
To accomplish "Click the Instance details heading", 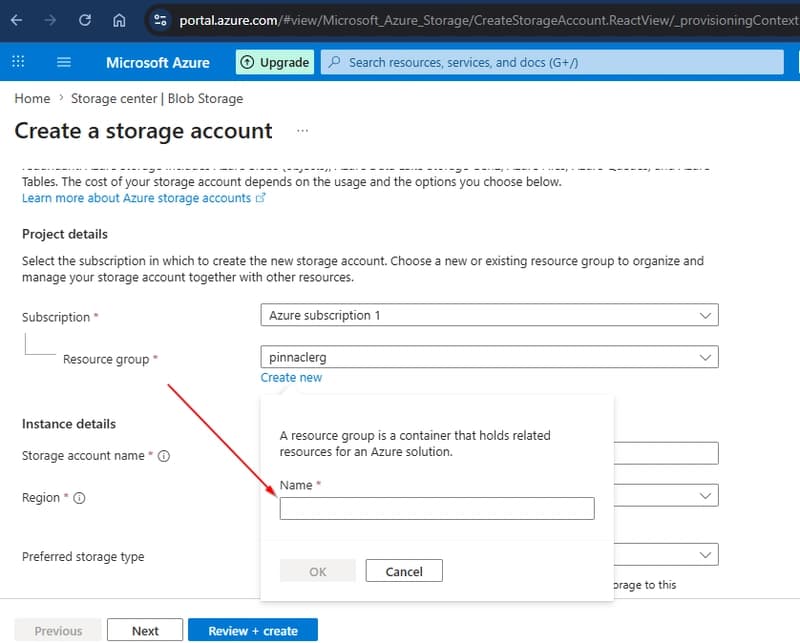I will click(x=69, y=424).
